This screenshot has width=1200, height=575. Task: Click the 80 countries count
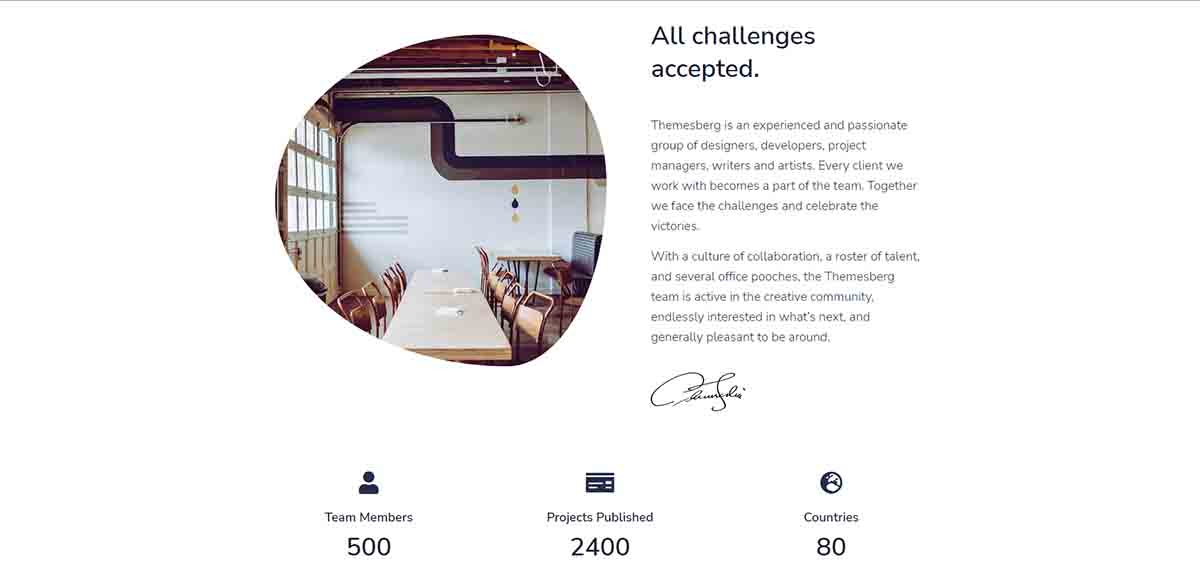(831, 547)
